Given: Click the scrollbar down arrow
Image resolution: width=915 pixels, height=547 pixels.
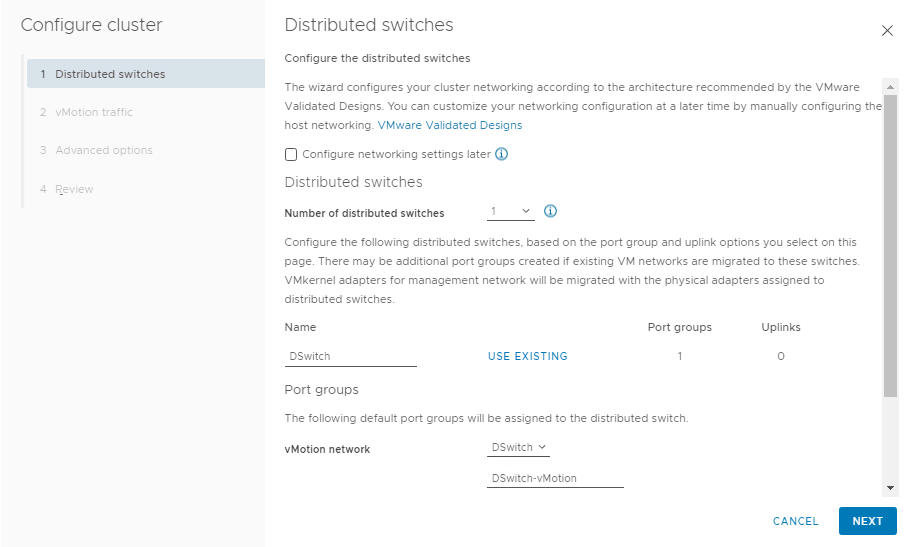Looking at the screenshot, I should tap(890, 488).
